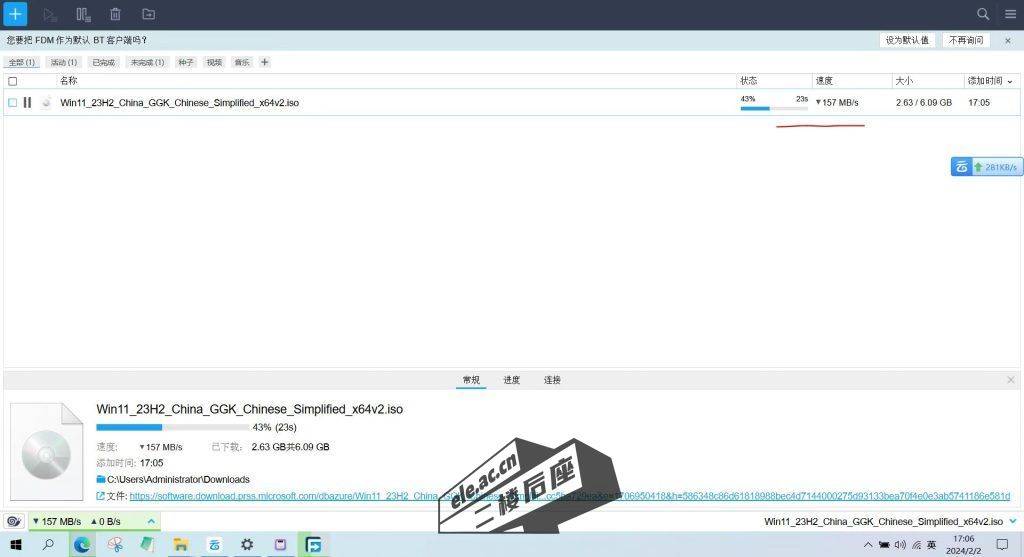Click the start downloads play icon

(x=50, y=14)
